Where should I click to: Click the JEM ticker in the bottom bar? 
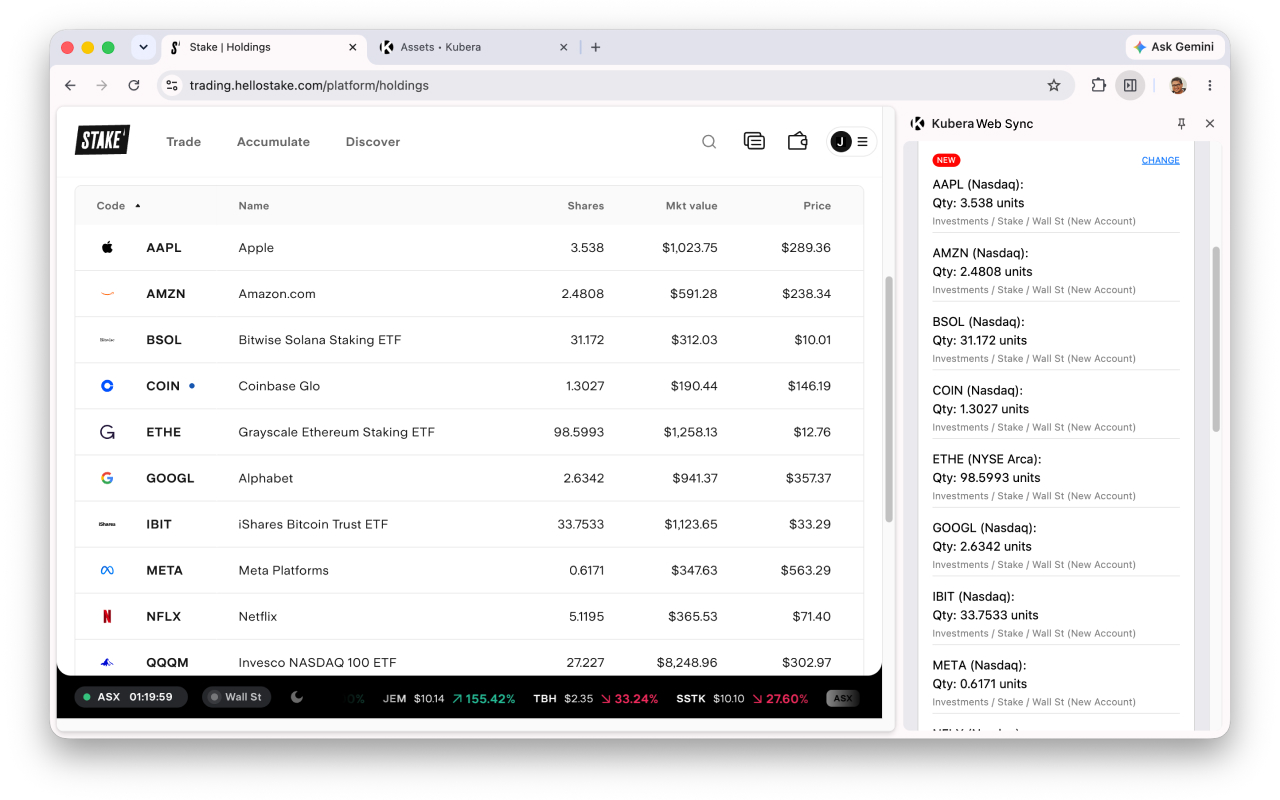[x=449, y=698]
